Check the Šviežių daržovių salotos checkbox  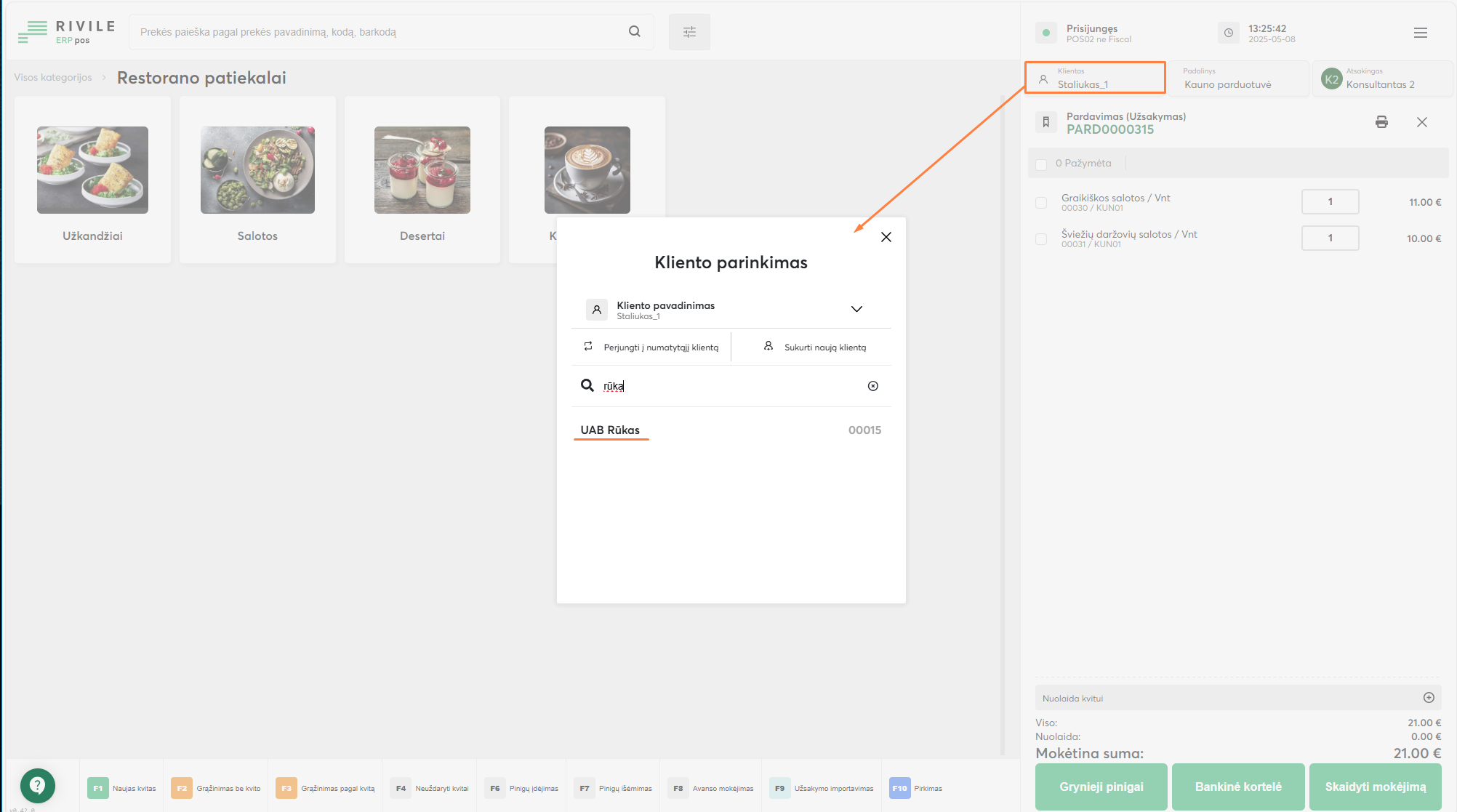[1041, 239]
